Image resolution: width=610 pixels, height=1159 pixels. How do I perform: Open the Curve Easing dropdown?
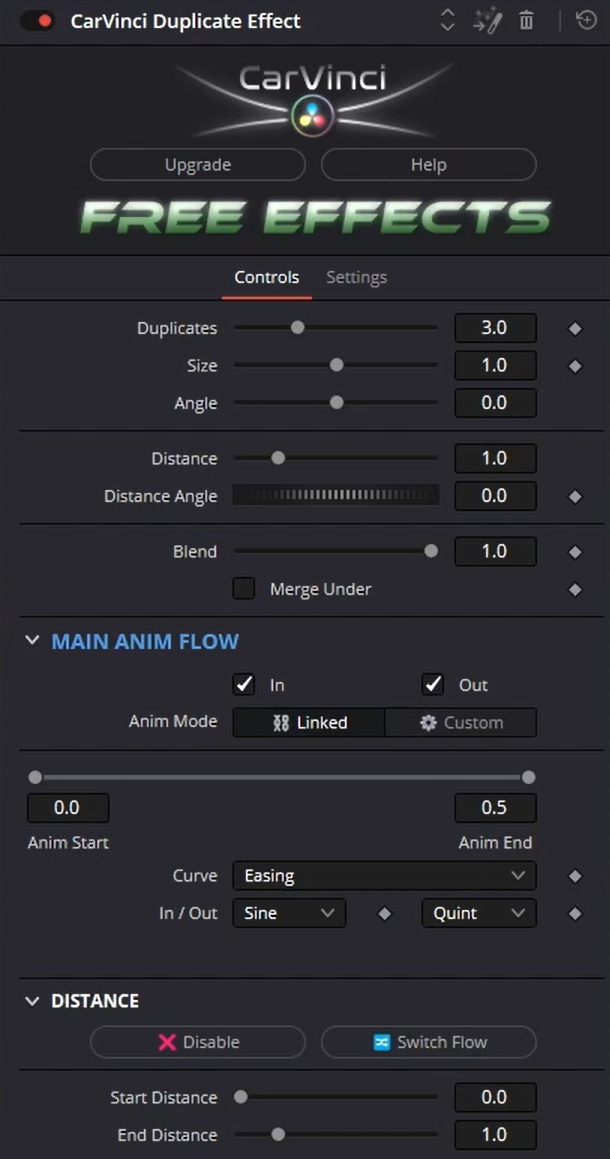pos(384,876)
